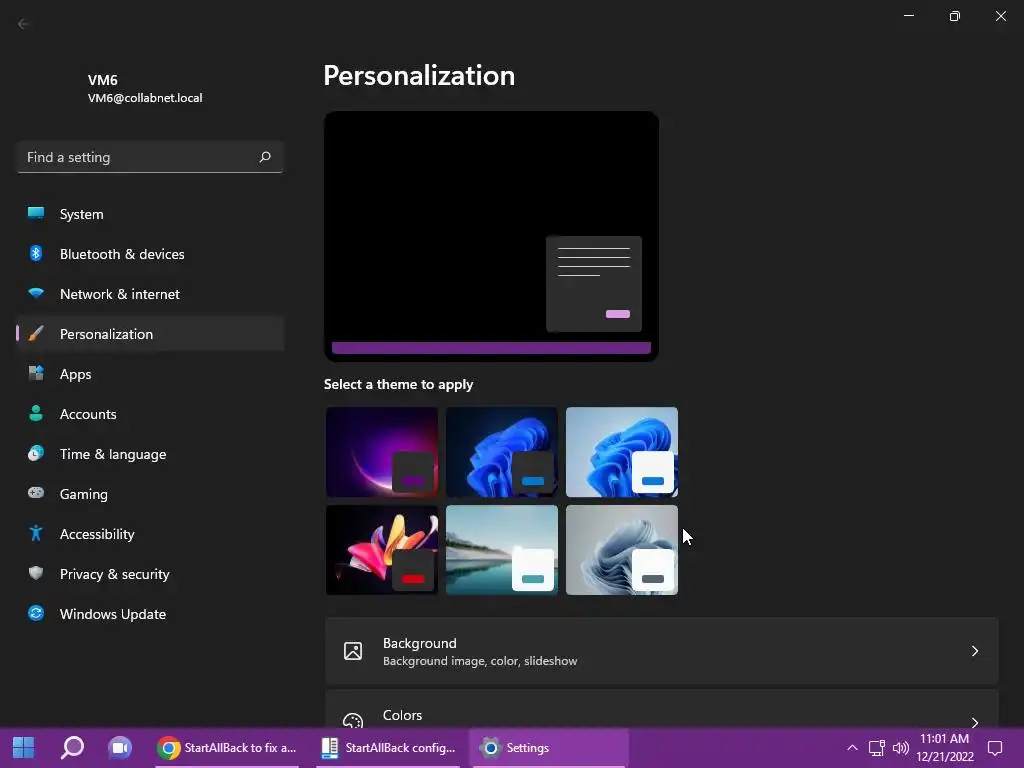Apply the lake landscape theme
This screenshot has width=1024, height=768.
(x=502, y=550)
